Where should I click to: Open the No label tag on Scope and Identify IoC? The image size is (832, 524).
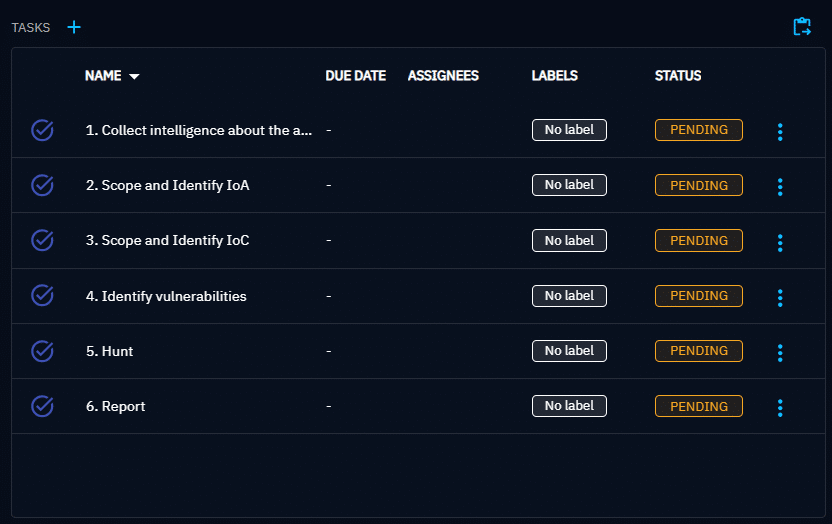[x=569, y=240]
